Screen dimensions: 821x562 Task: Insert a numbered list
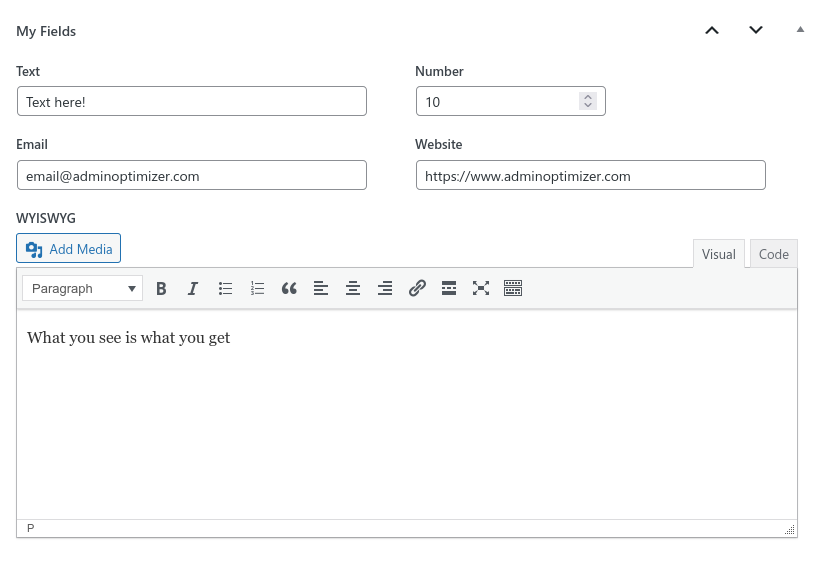pyautogui.click(x=257, y=289)
